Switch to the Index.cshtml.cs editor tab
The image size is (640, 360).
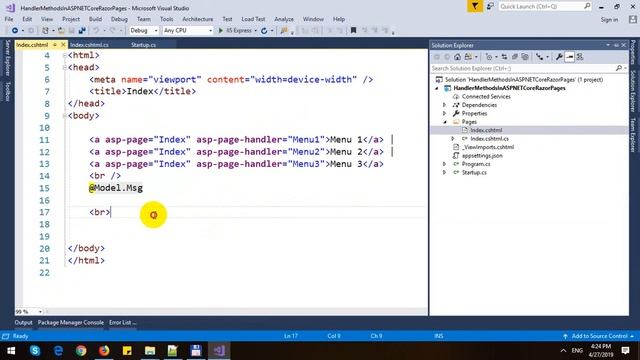coord(89,45)
